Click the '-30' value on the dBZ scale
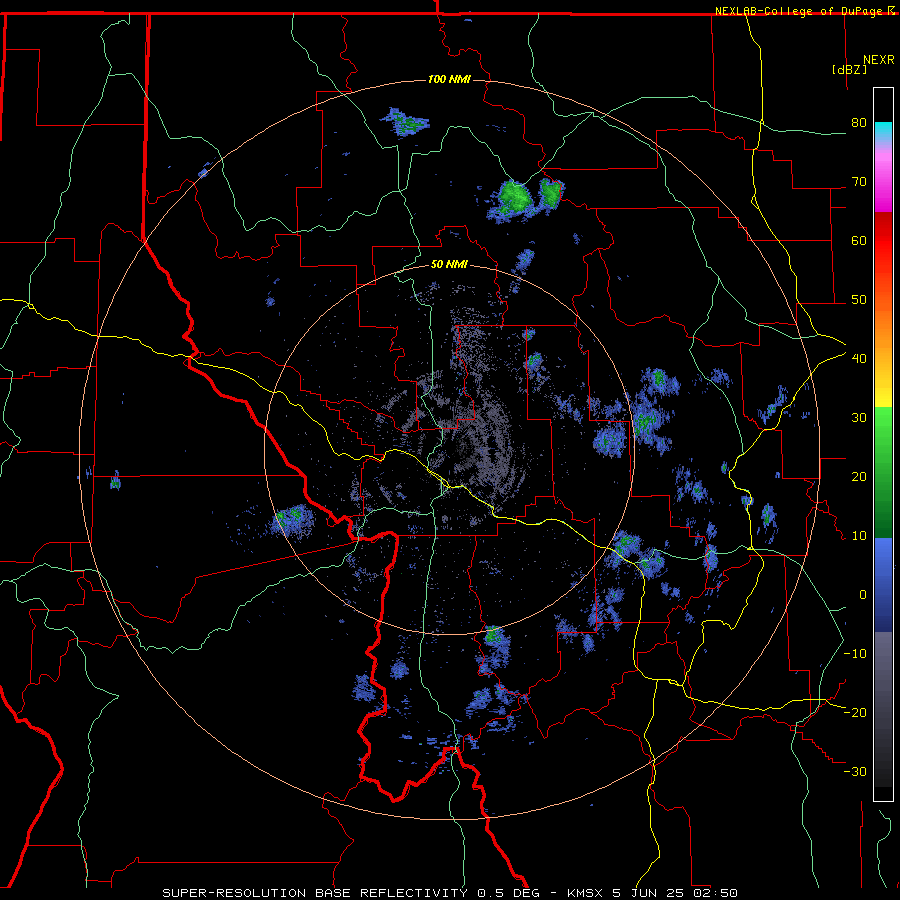The image size is (900, 900). tap(855, 771)
